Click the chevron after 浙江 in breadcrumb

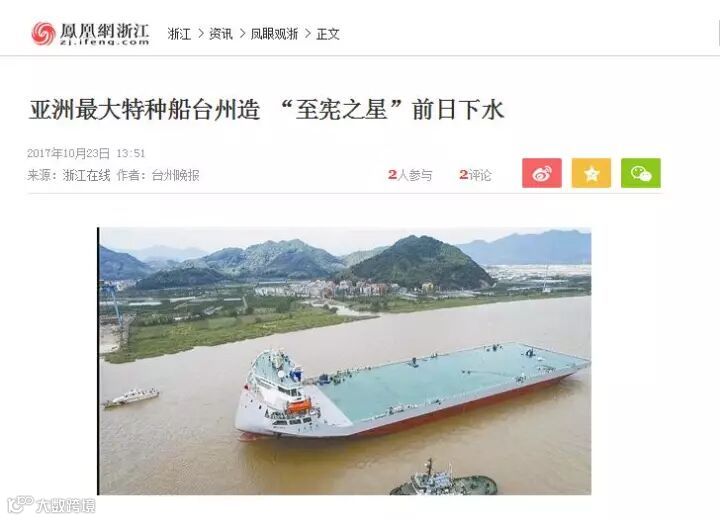click(201, 34)
